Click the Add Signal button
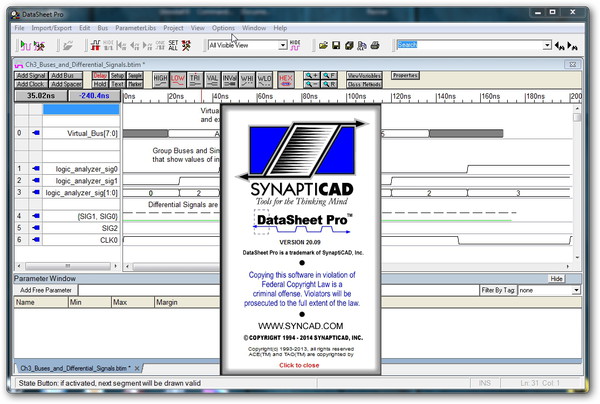The height and width of the screenshot is (404, 600). (31, 75)
